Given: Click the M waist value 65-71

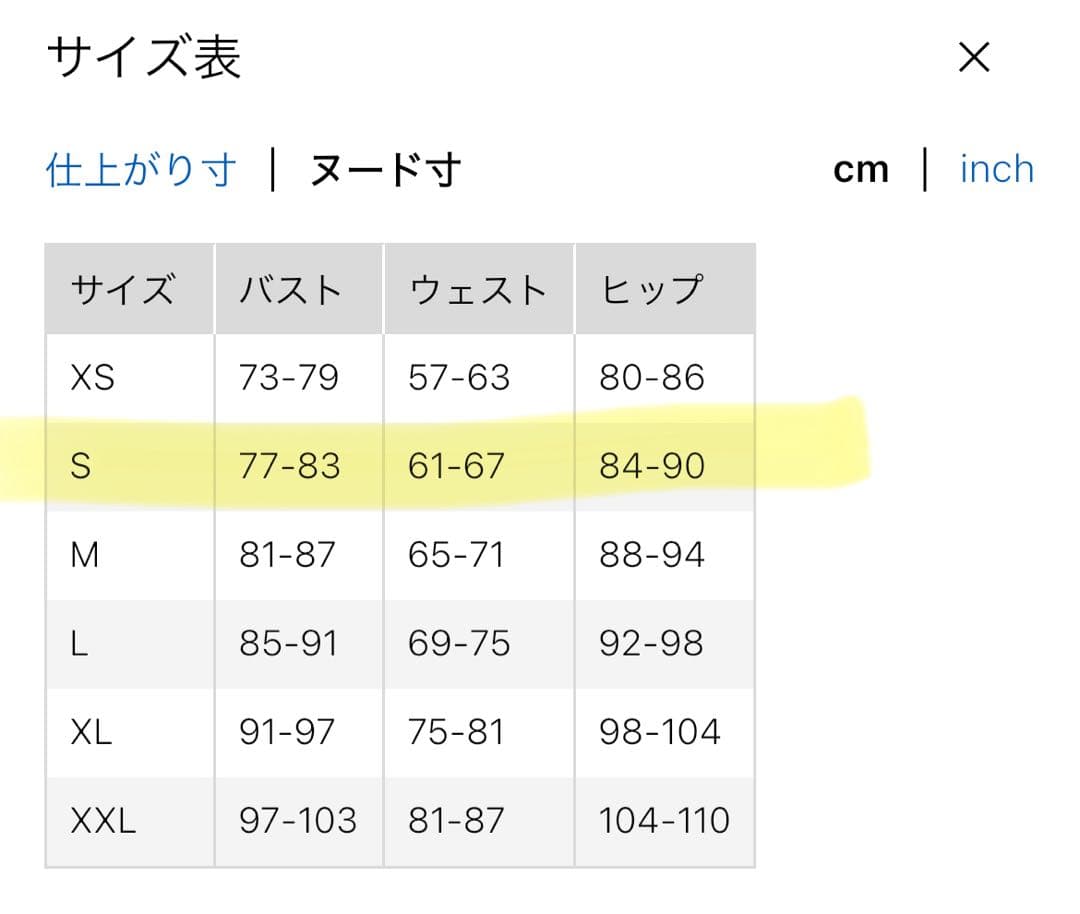Looking at the screenshot, I should 456,554.
